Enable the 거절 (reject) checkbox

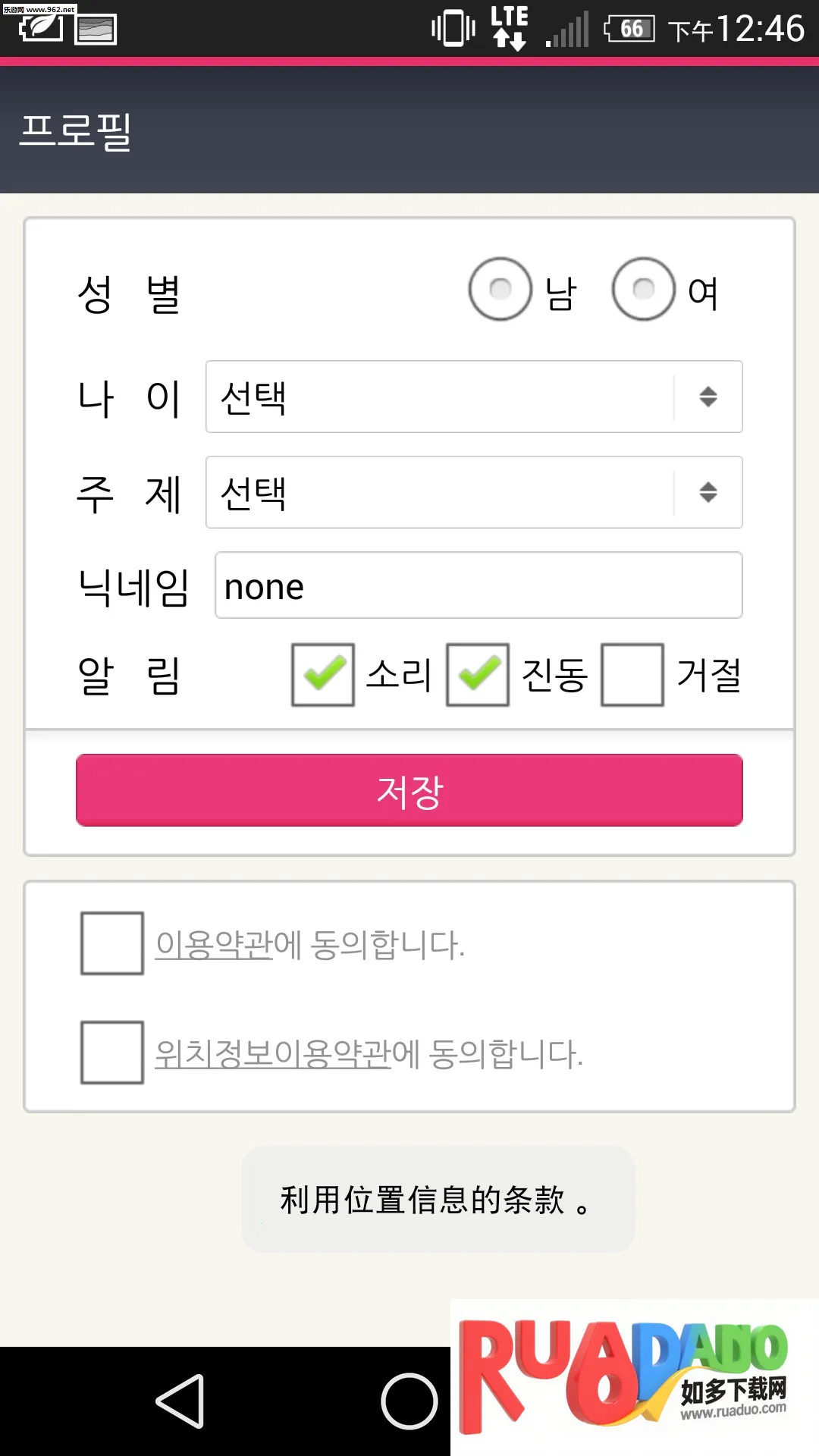tap(632, 675)
